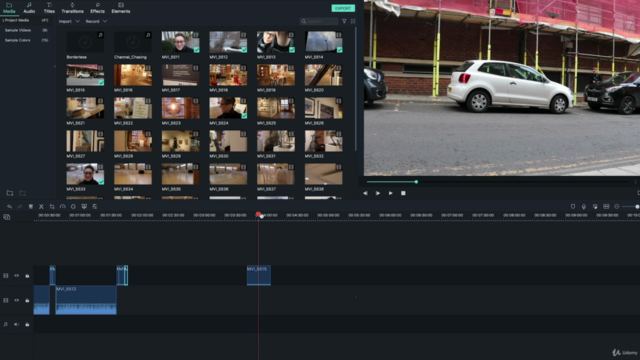
Task: Open the Import dropdown
Action: pyautogui.click(x=69, y=21)
